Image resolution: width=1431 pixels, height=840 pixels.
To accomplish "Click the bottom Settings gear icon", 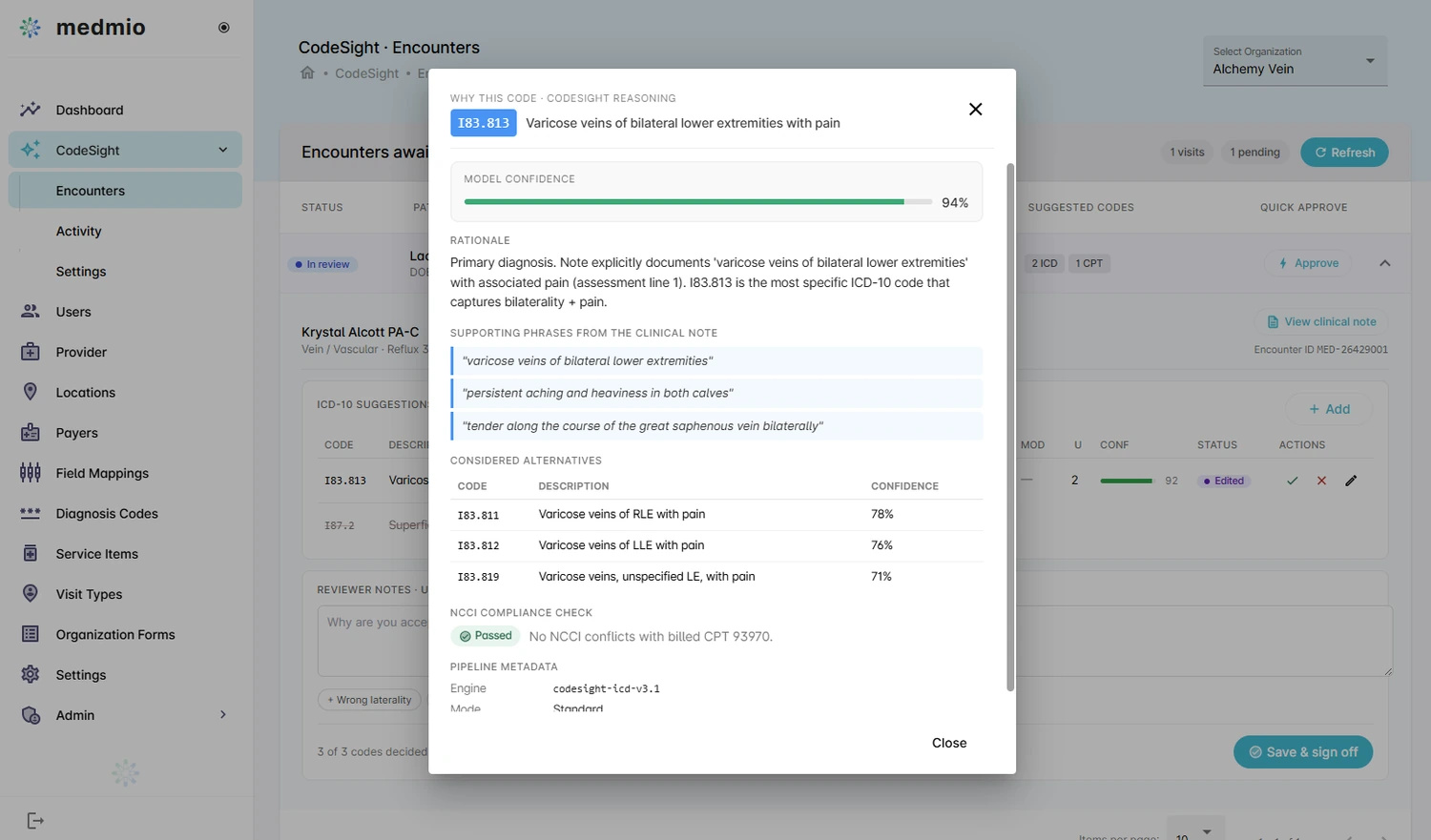I will [31, 675].
